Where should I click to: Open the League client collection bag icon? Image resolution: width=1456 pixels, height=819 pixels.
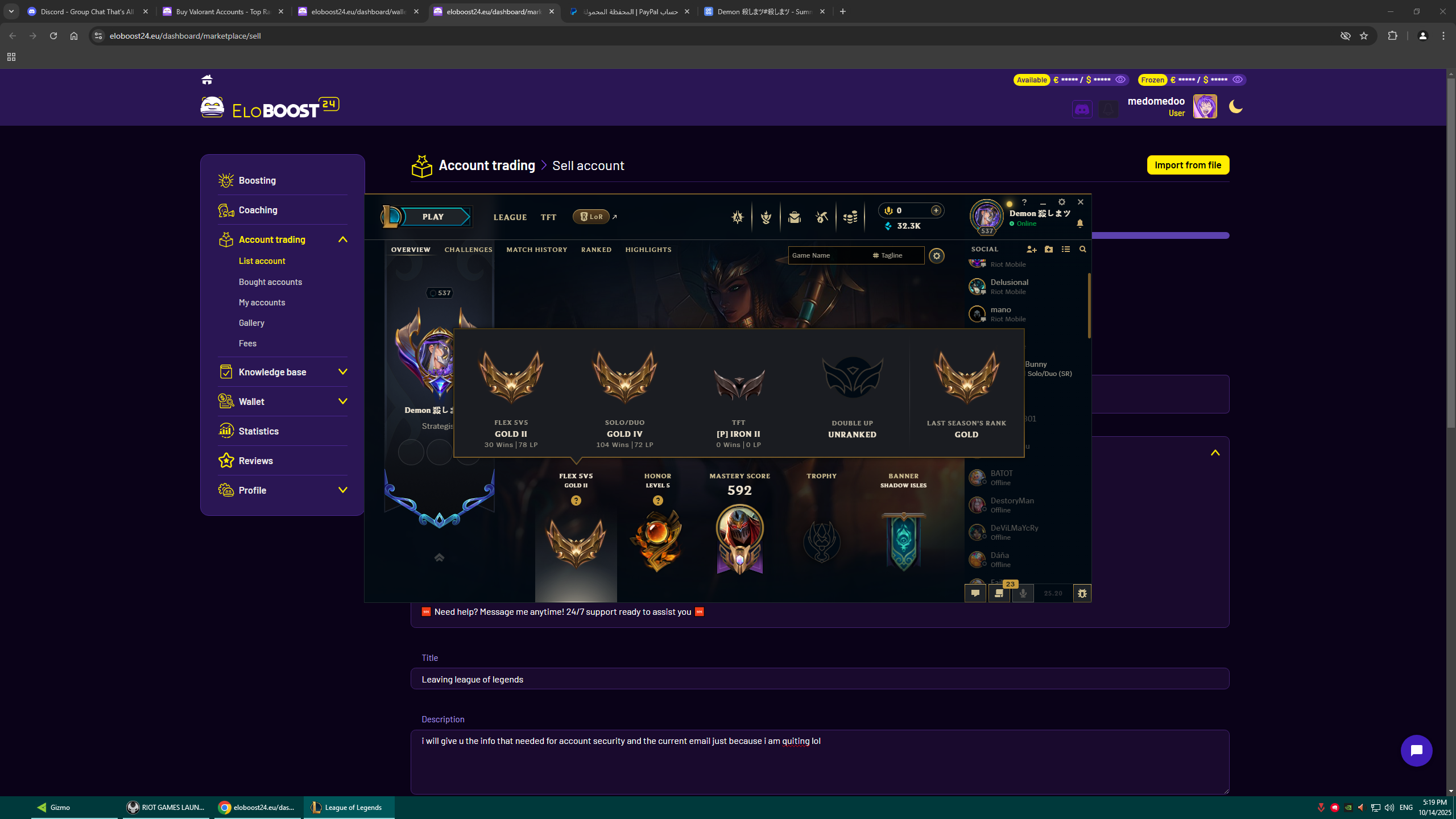[795, 217]
